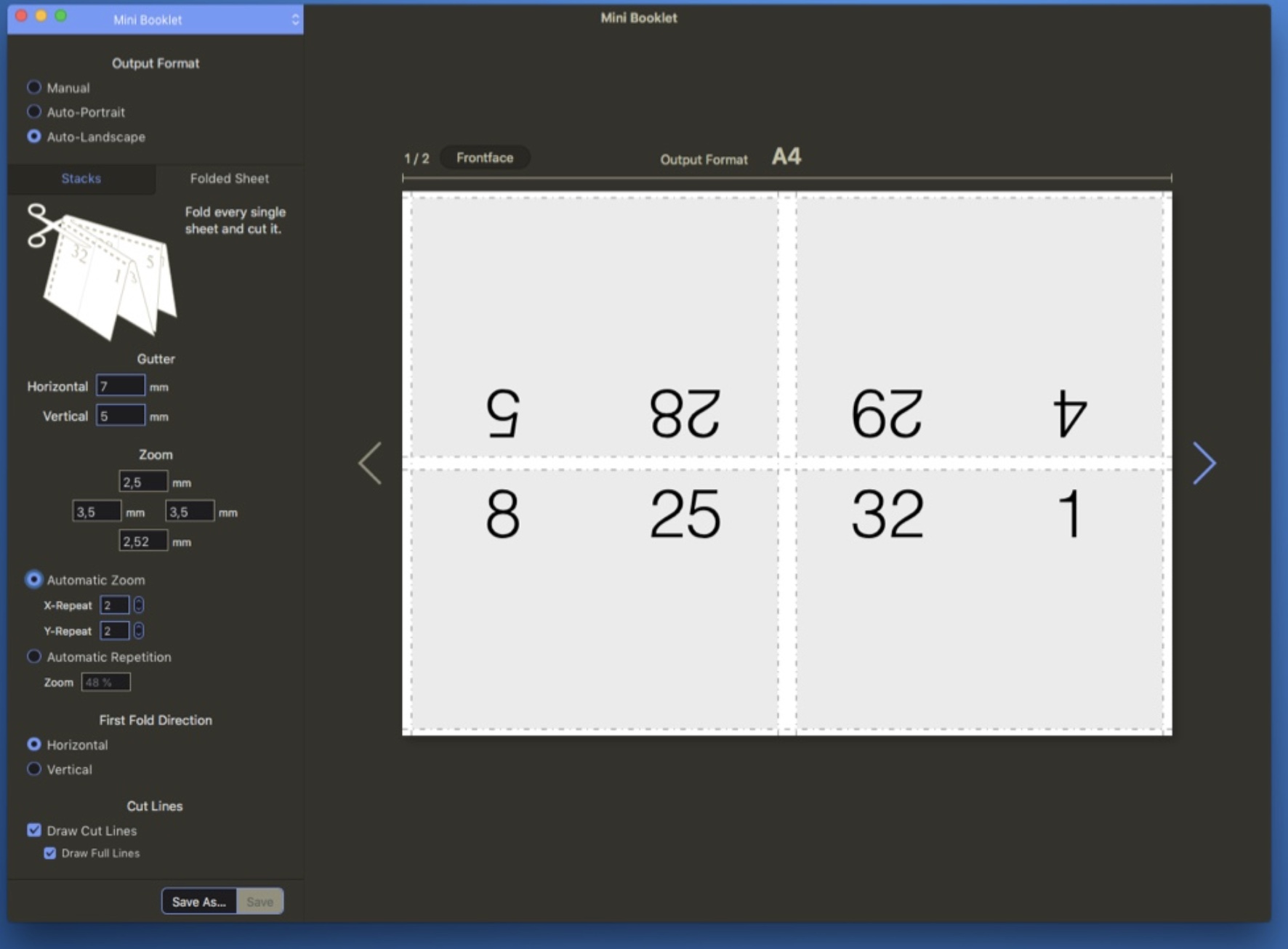Select the Stacks tab
The width and height of the screenshot is (1288, 949).
coord(81,178)
